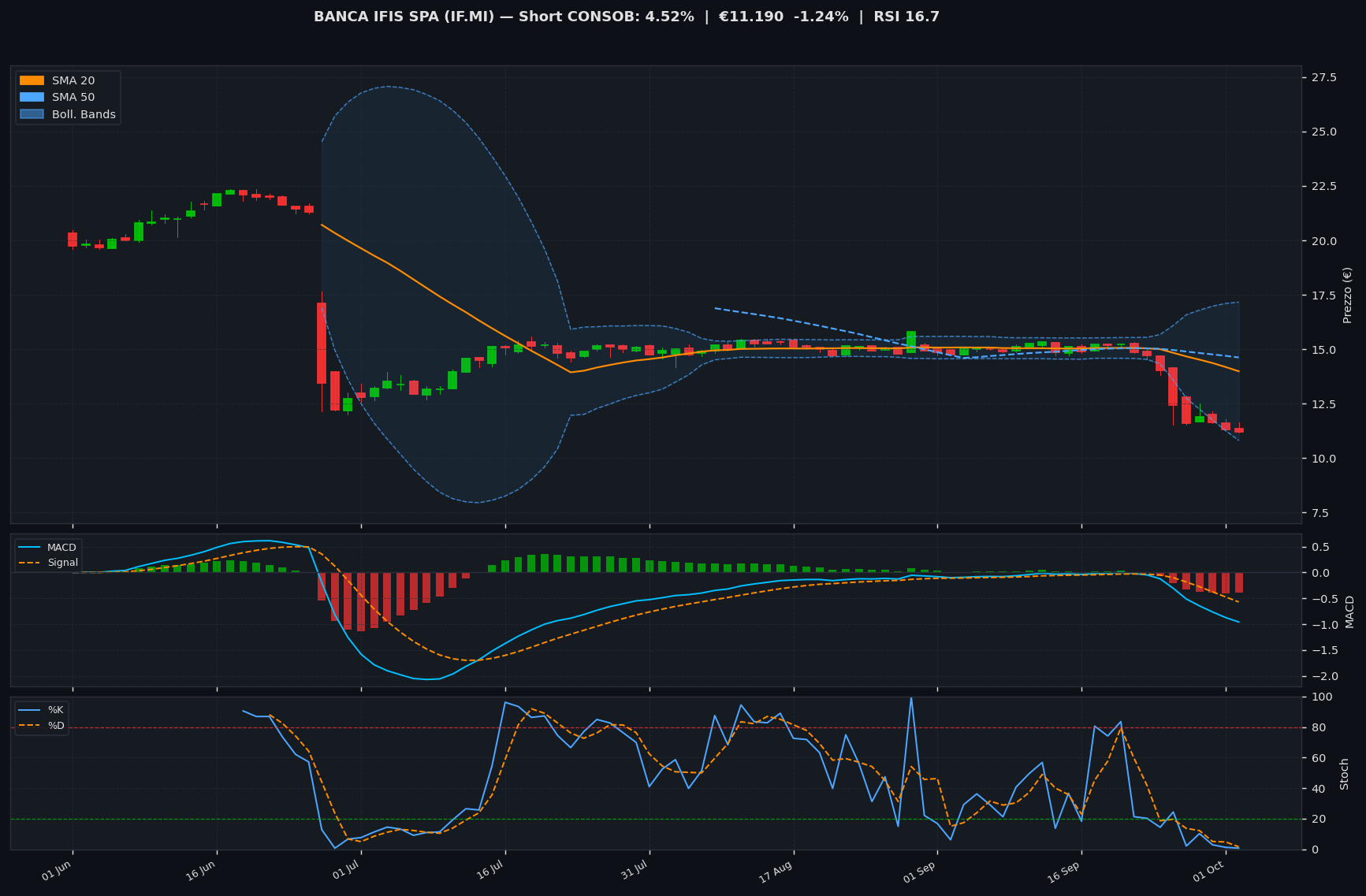The width and height of the screenshot is (1366, 896).
Task: Click the 16 Jul date tick label
Action: 490,872
